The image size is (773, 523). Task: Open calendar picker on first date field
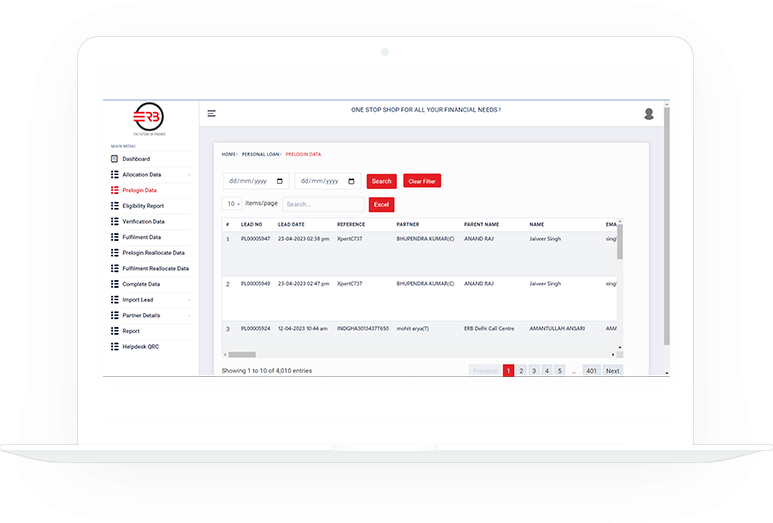pos(280,181)
